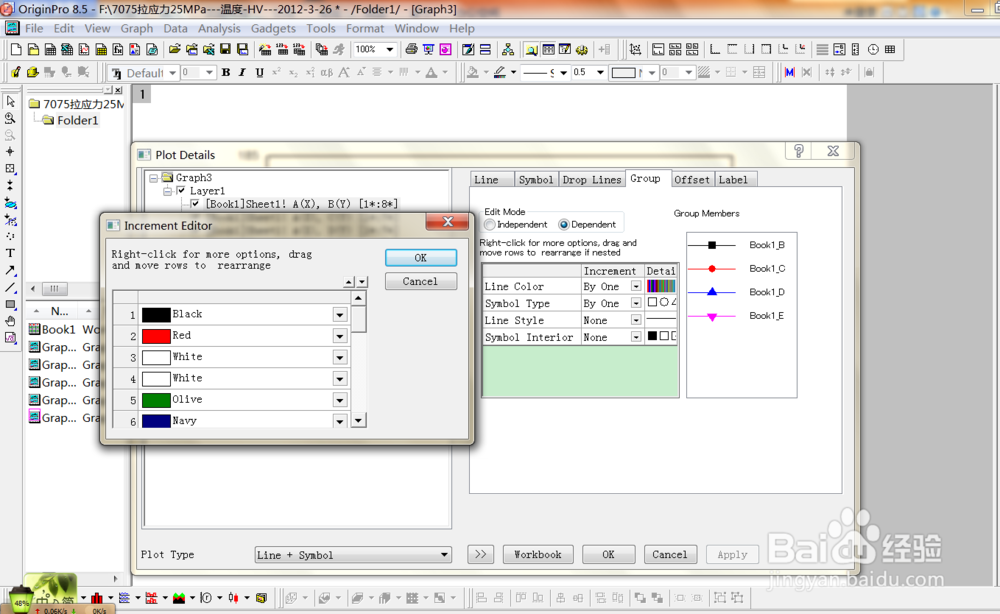Click the Red color swatch in row 2
The width and height of the screenshot is (1000, 614).
pos(156,336)
